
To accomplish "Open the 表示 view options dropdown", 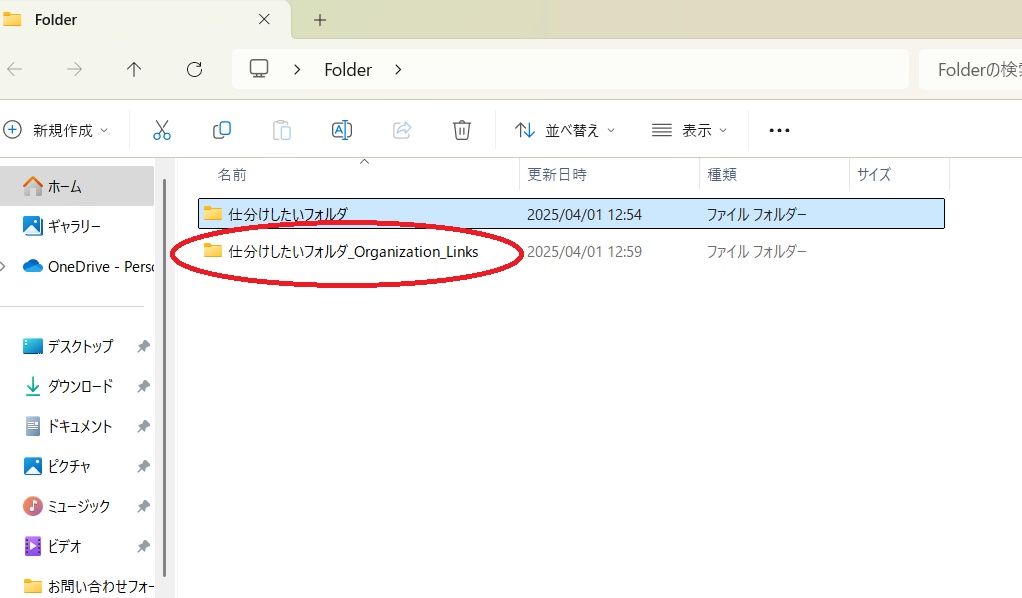I will coord(689,130).
